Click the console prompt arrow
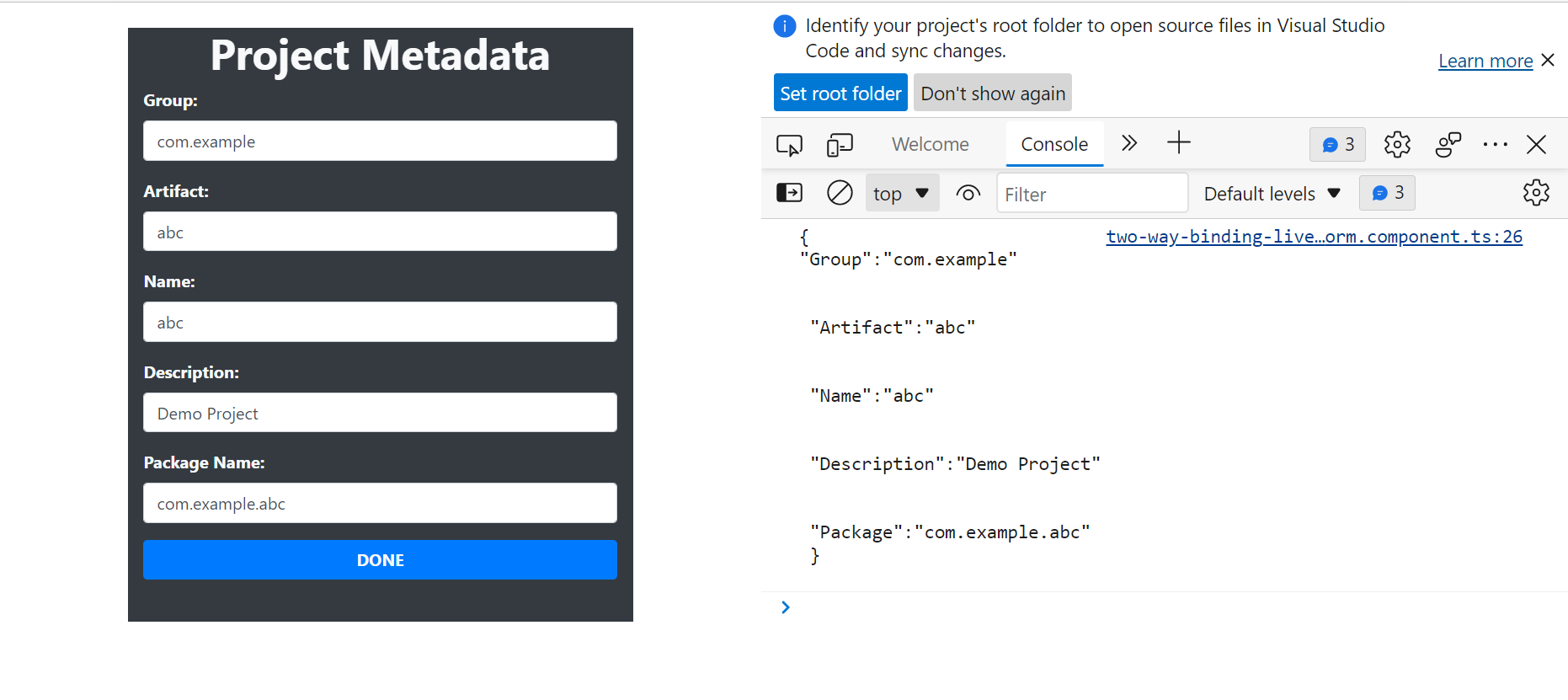 785,607
